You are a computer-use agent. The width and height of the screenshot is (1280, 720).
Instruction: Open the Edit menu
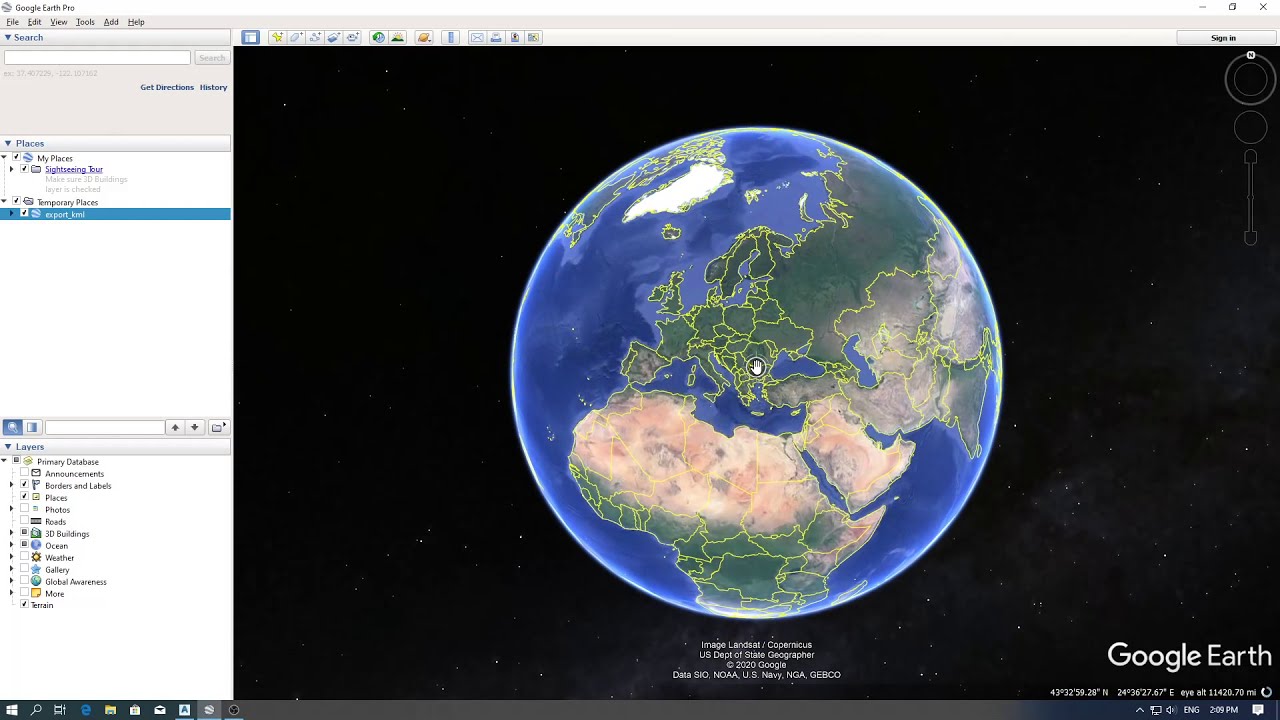(34, 22)
